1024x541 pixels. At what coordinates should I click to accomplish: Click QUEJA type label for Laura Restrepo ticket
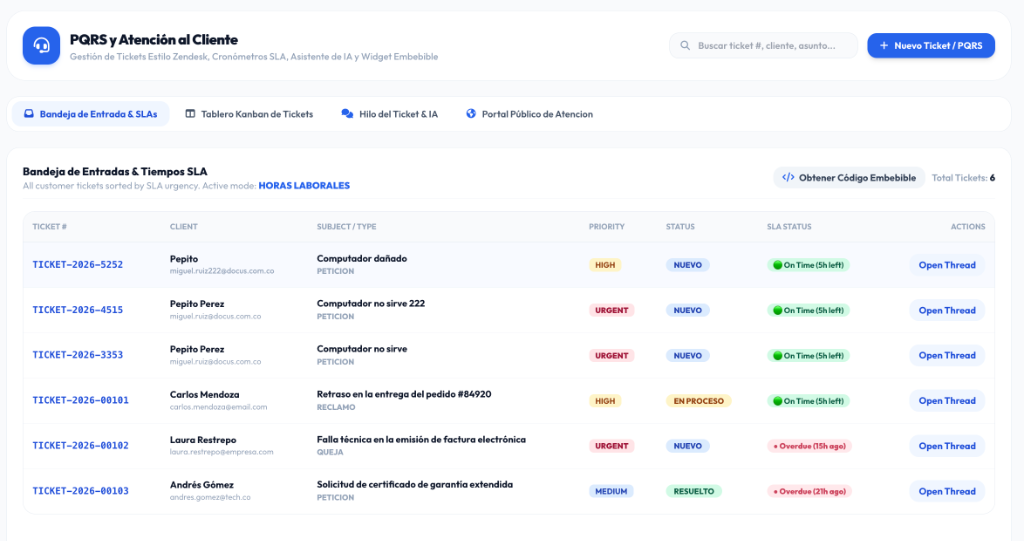click(x=330, y=452)
